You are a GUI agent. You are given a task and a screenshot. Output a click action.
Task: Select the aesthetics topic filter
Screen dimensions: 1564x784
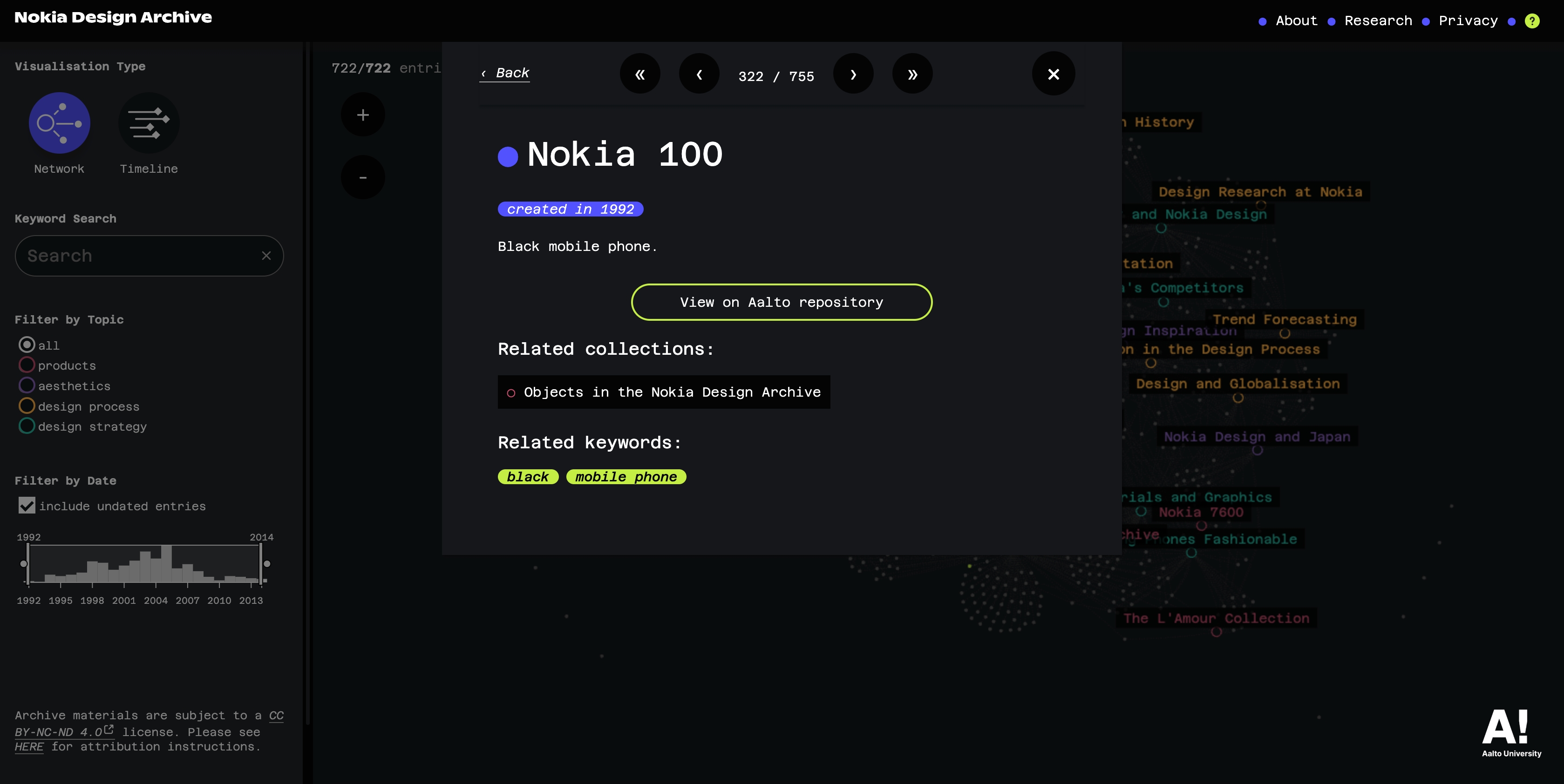pyautogui.click(x=27, y=385)
